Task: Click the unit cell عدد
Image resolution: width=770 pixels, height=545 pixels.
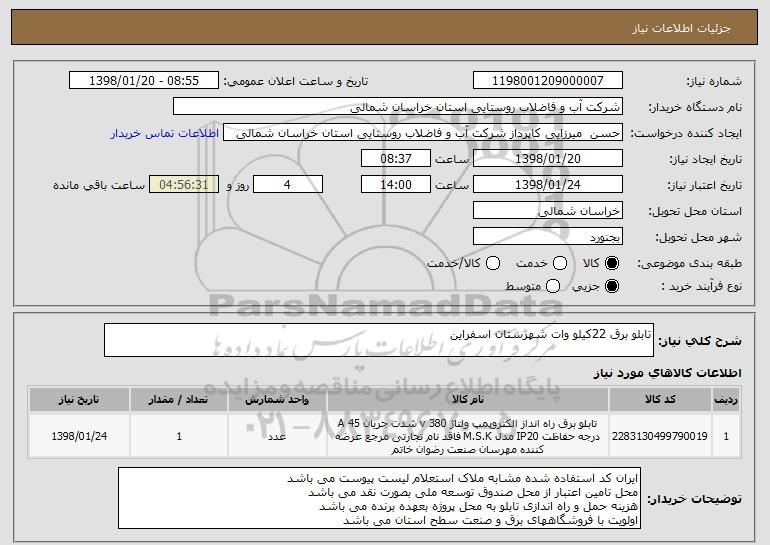Action: (x=277, y=436)
